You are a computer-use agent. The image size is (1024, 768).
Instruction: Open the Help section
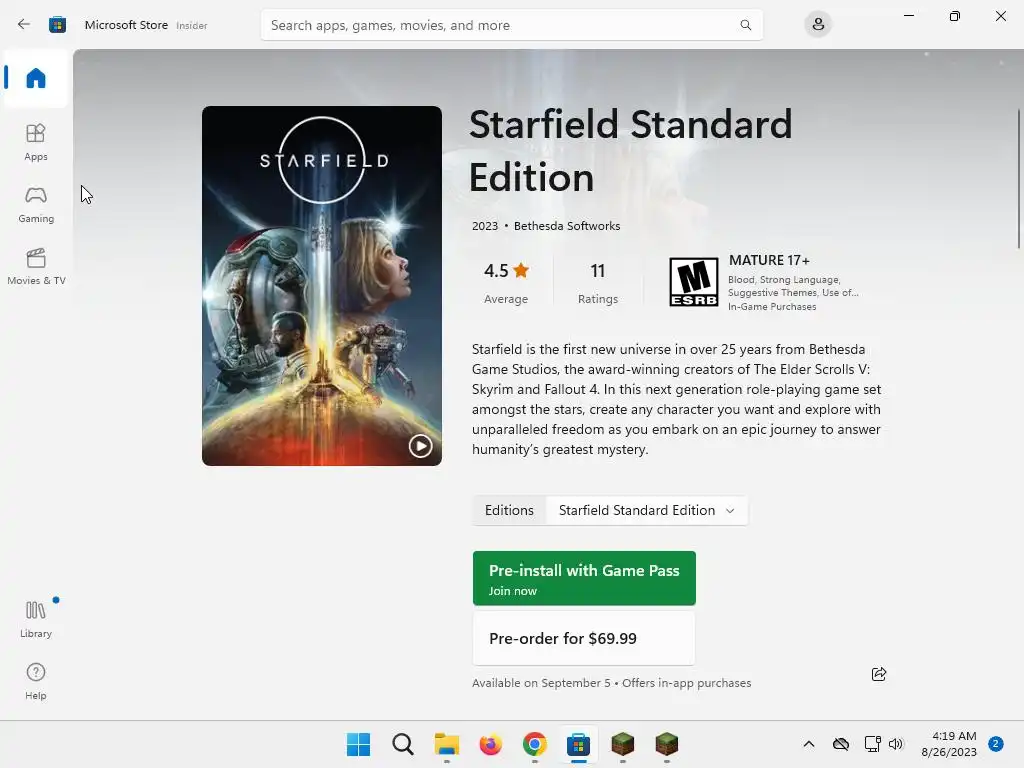click(36, 681)
